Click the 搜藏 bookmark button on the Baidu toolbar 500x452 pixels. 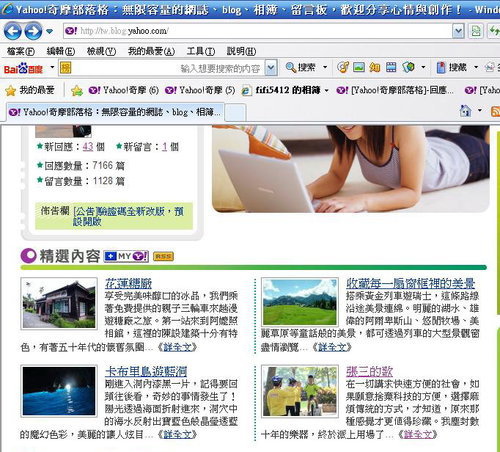click(451, 68)
